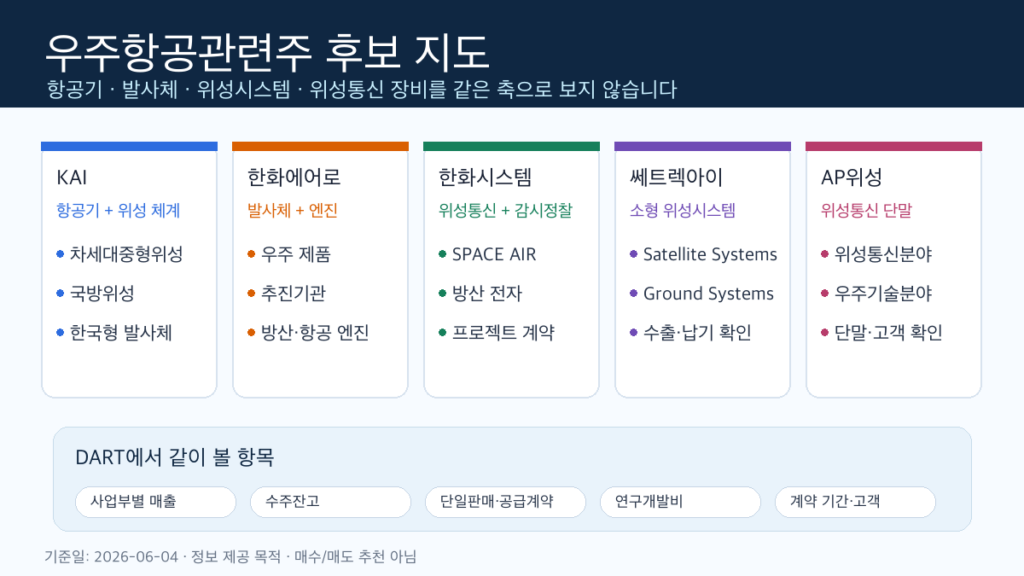Click 항공기 + 위성 체계 subtitle

pos(118,210)
